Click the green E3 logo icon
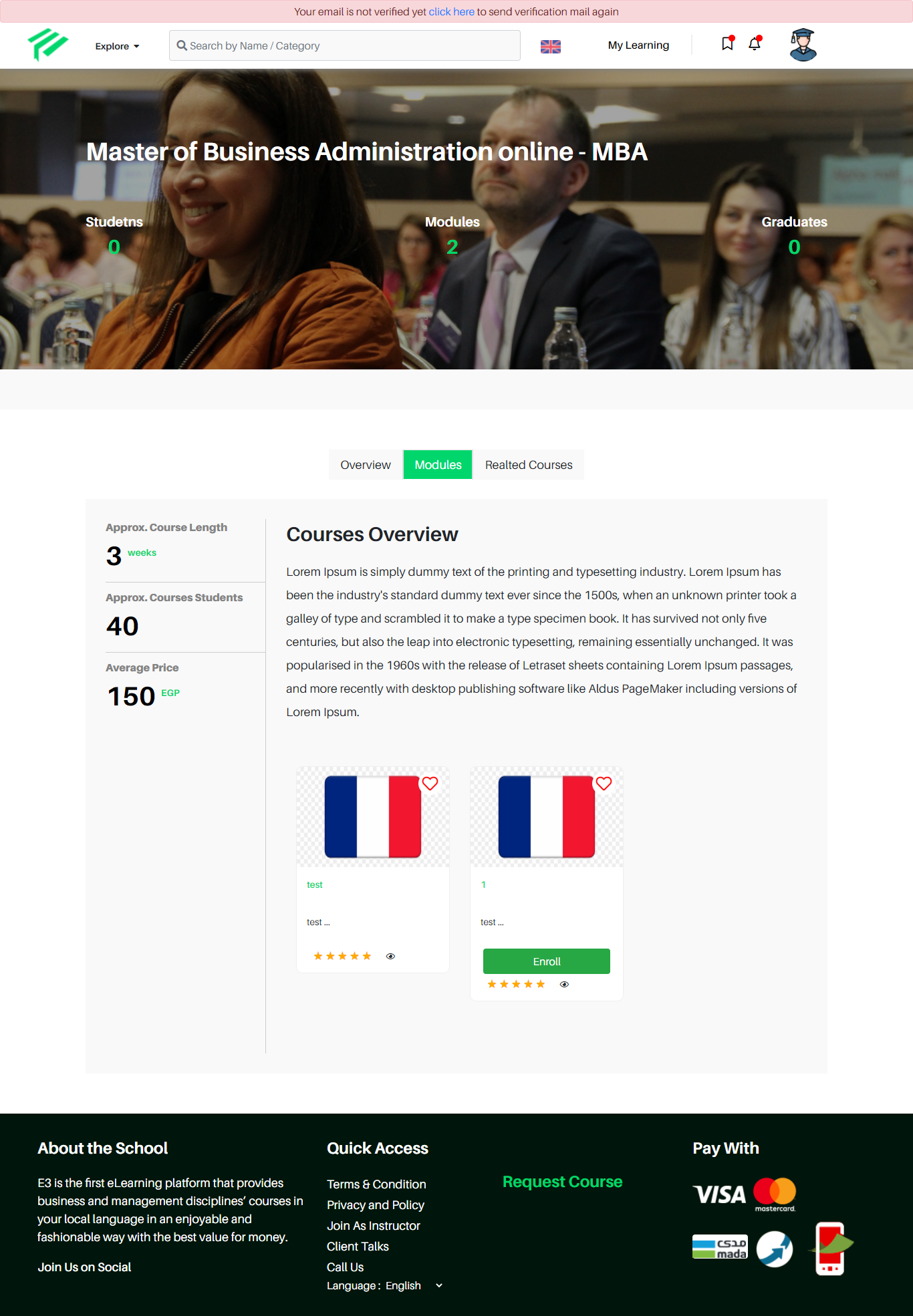Screen dimensions: 913x1316 (47, 45)
